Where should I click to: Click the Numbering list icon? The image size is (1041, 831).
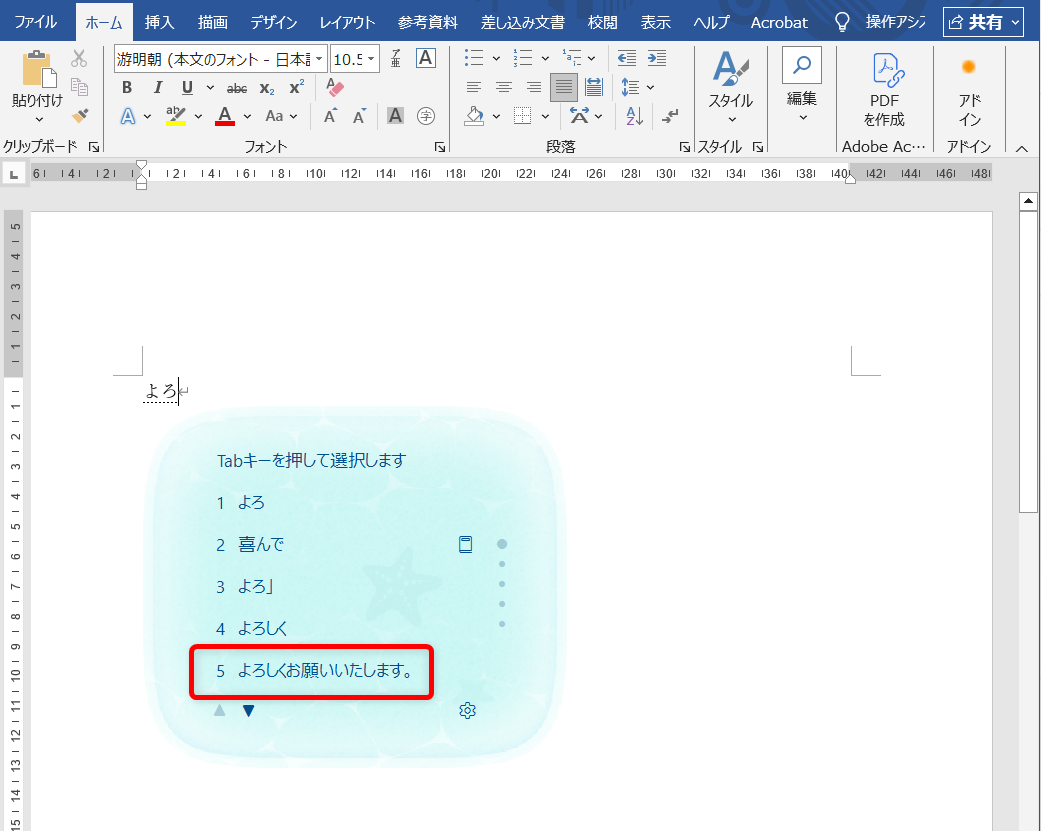pos(523,58)
